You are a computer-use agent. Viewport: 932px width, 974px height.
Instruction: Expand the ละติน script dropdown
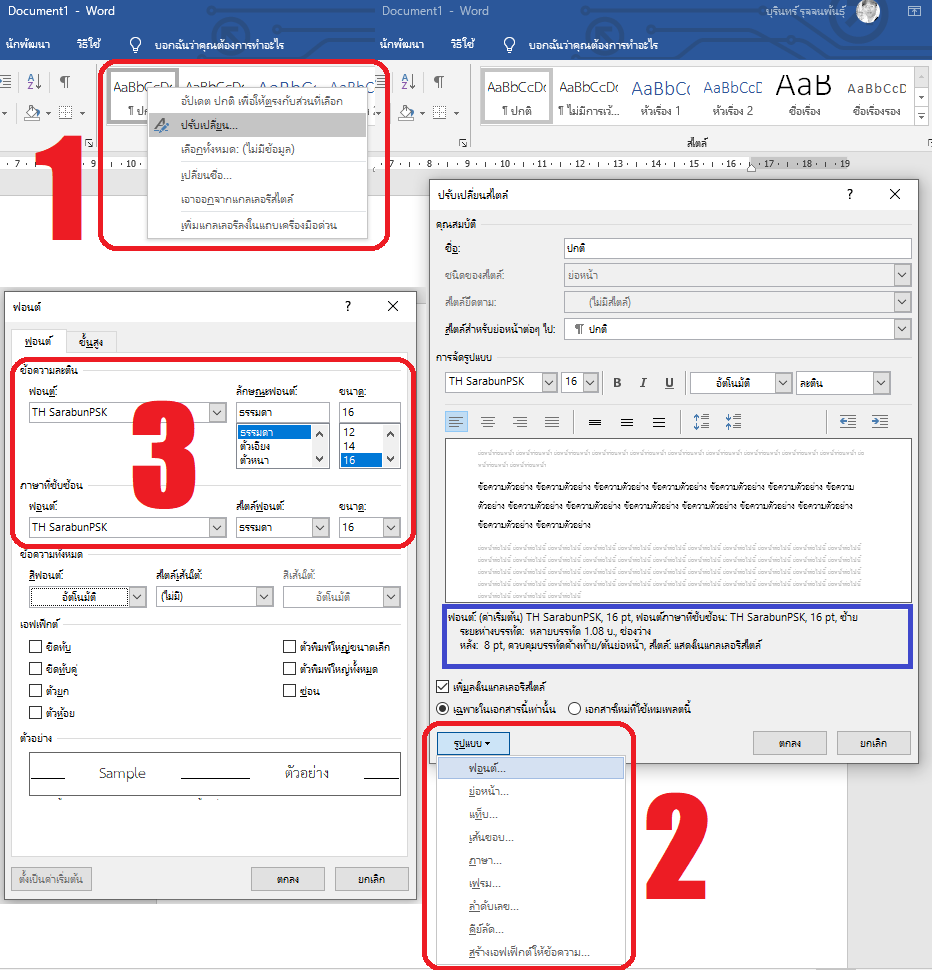pos(880,383)
